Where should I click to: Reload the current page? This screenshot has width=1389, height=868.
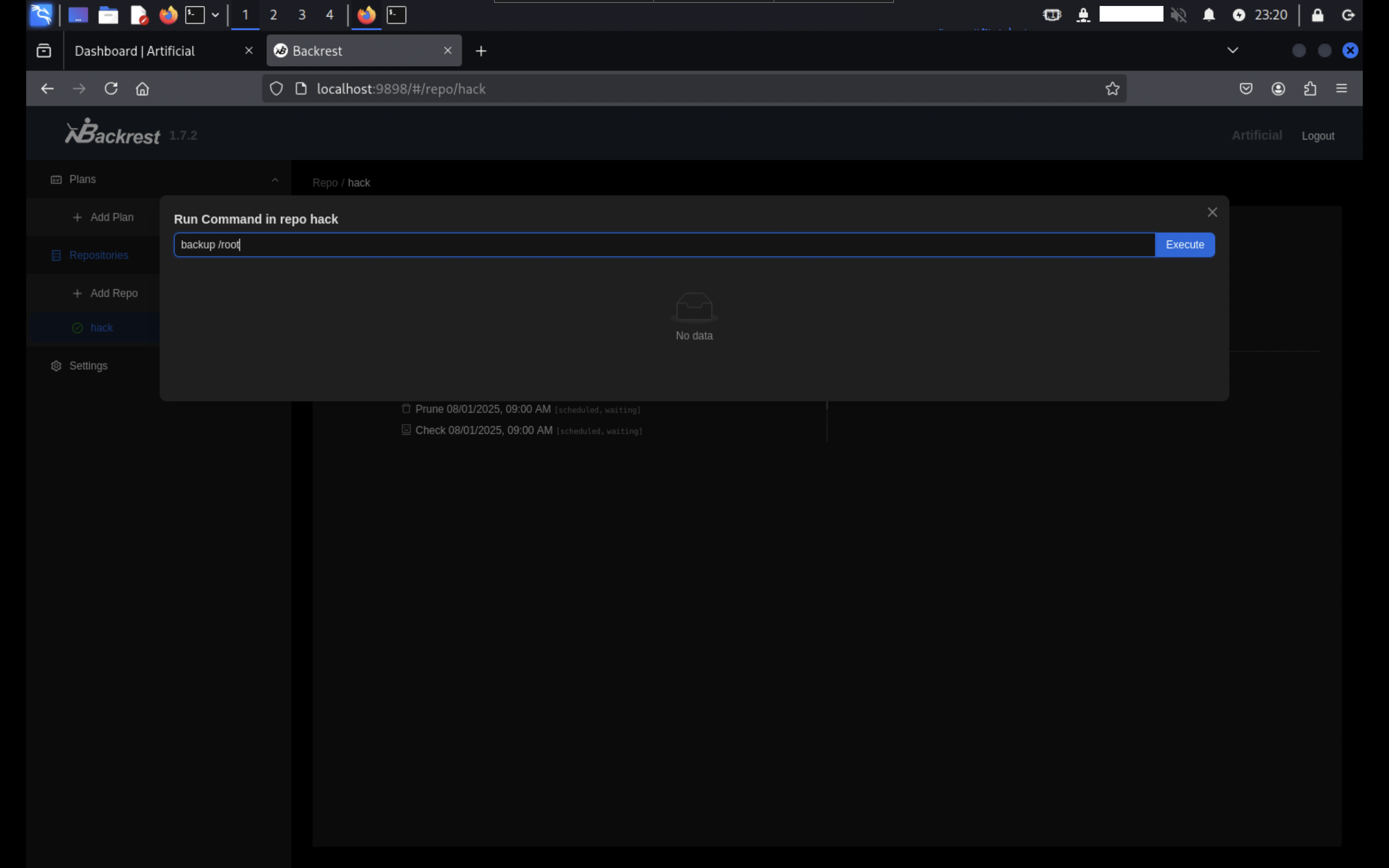[x=111, y=88]
